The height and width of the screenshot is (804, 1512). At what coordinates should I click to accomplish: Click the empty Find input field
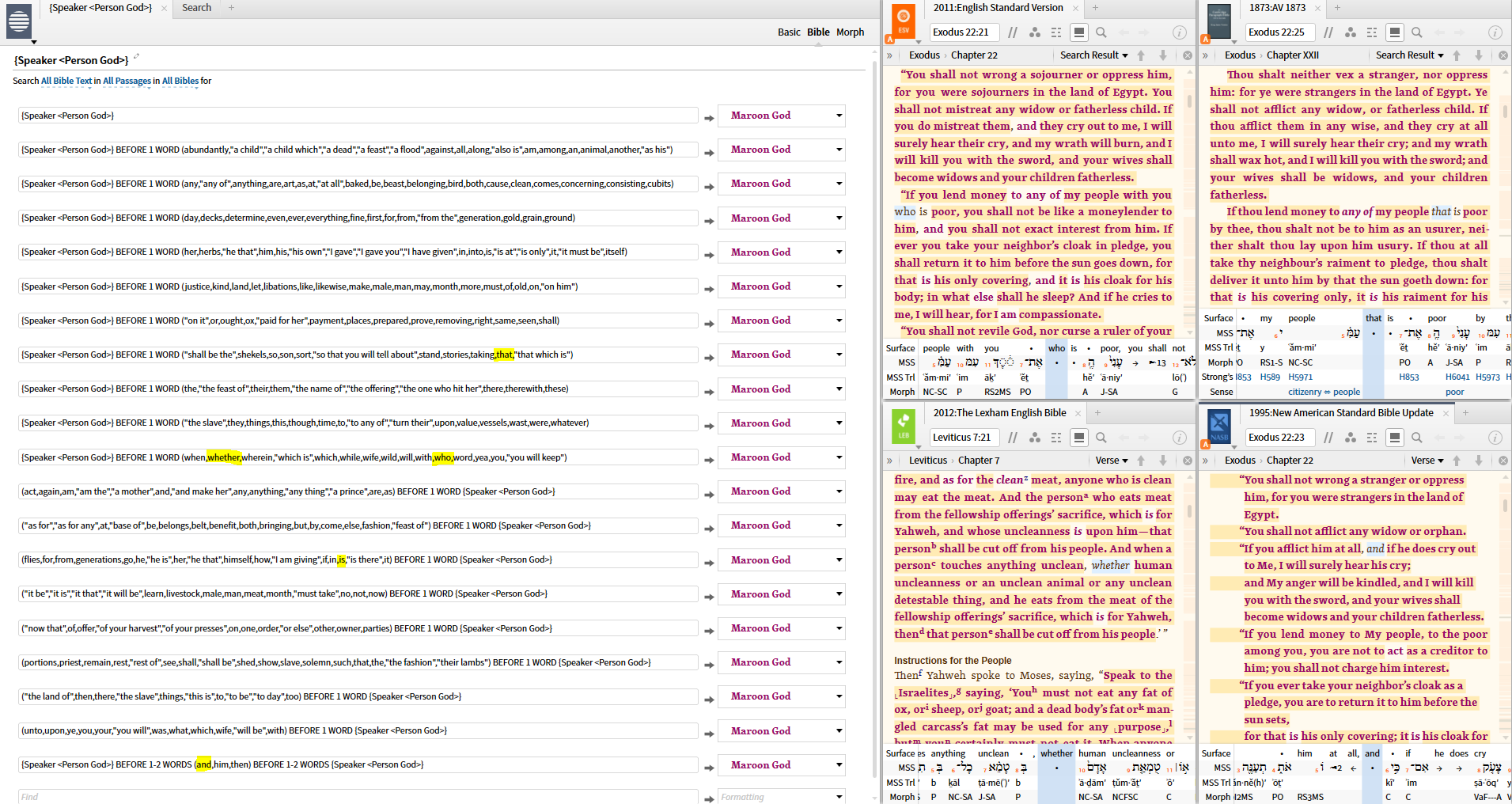click(358, 797)
